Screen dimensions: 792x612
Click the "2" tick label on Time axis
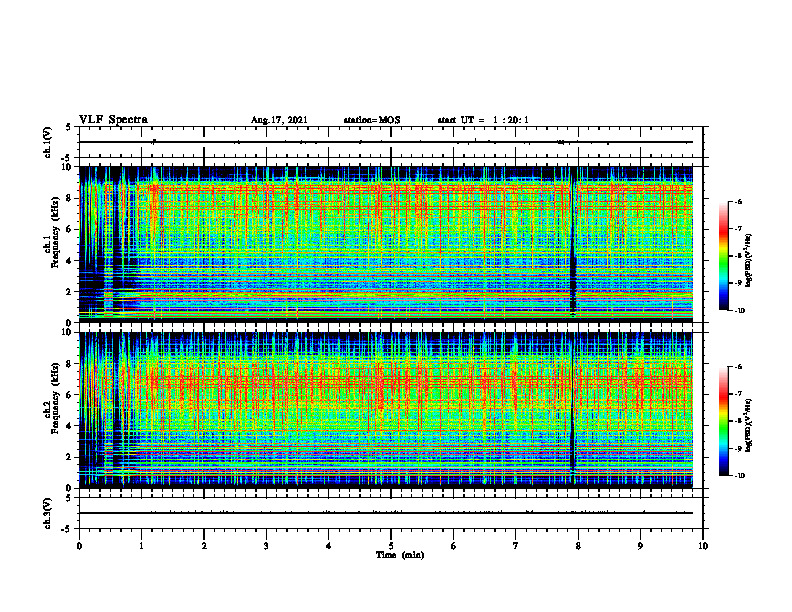click(204, 546)
